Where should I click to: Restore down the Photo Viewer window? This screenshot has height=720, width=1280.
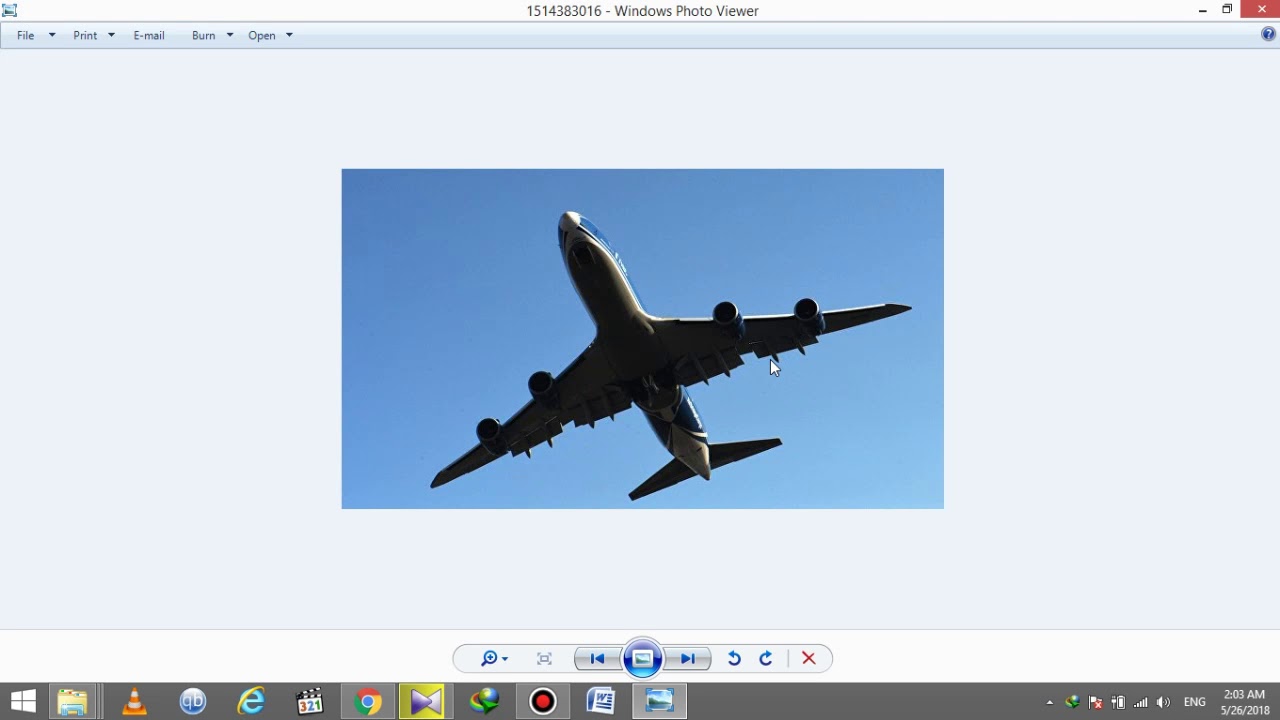(1228, 10)
